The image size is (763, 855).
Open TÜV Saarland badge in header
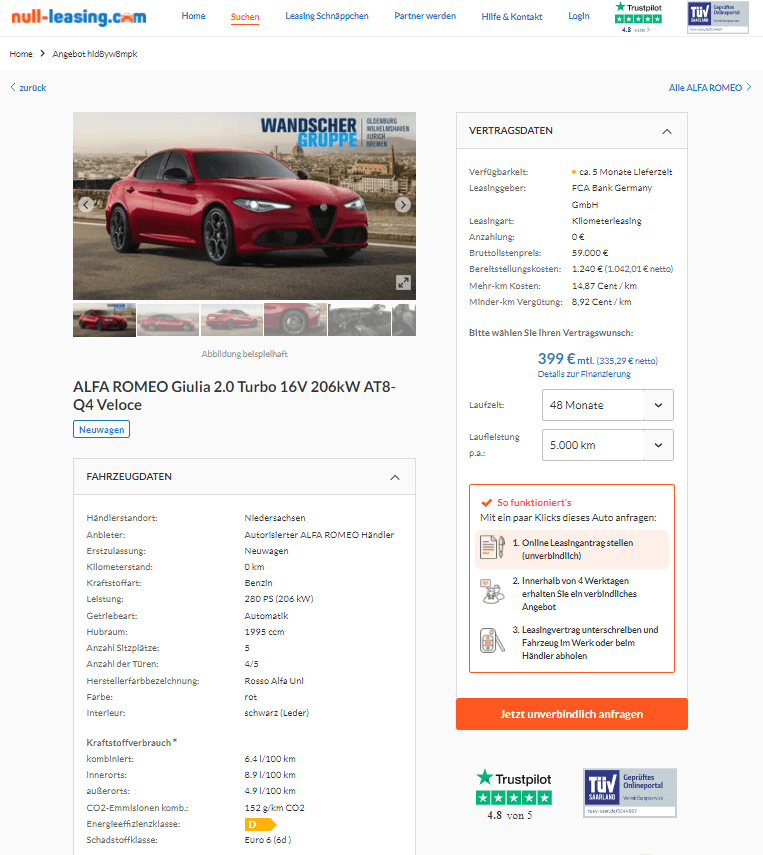tap(718, 17)
